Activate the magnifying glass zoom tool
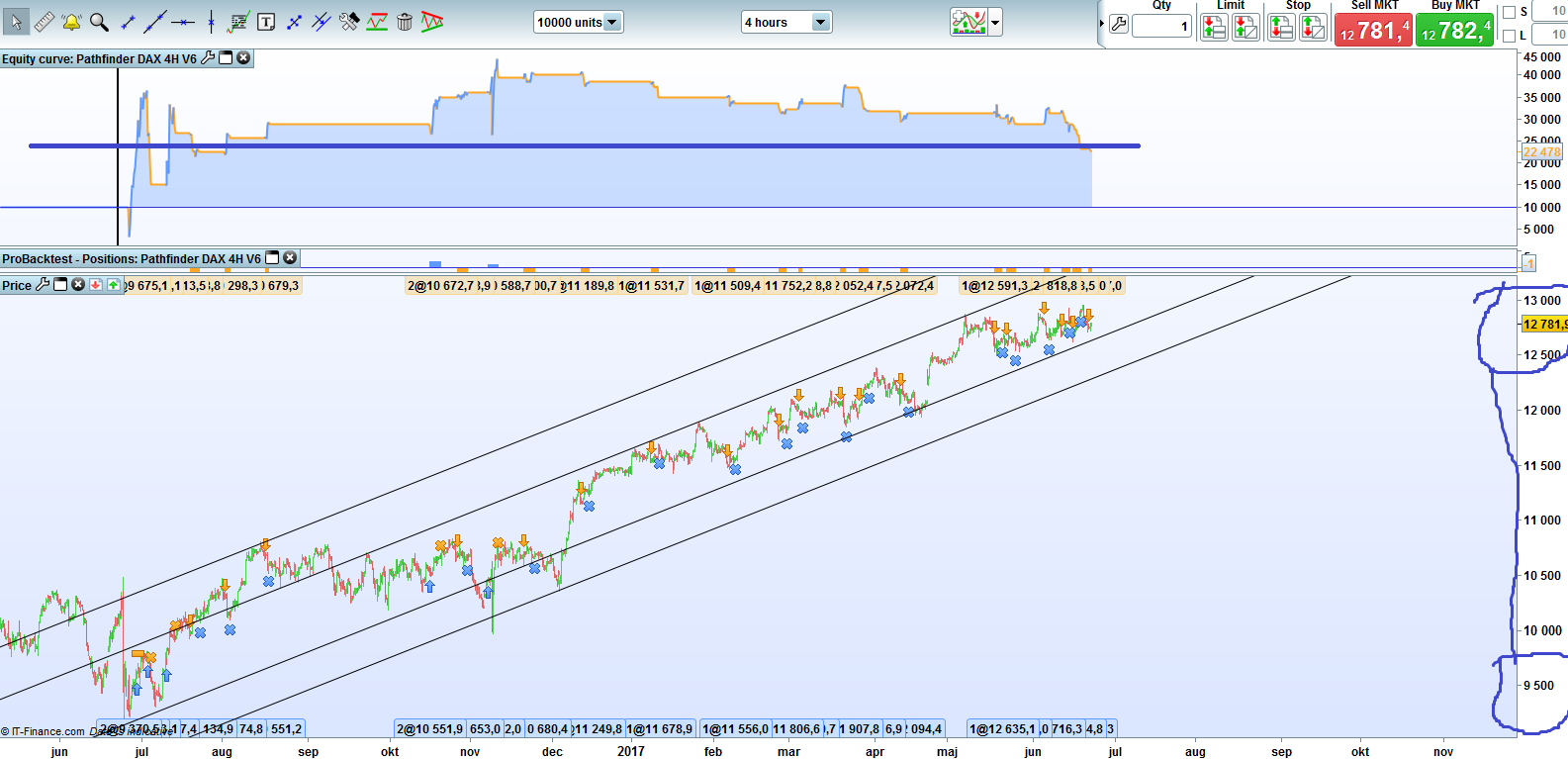Viewport: 1568px width, 759px height. click(x=99, y=22)
